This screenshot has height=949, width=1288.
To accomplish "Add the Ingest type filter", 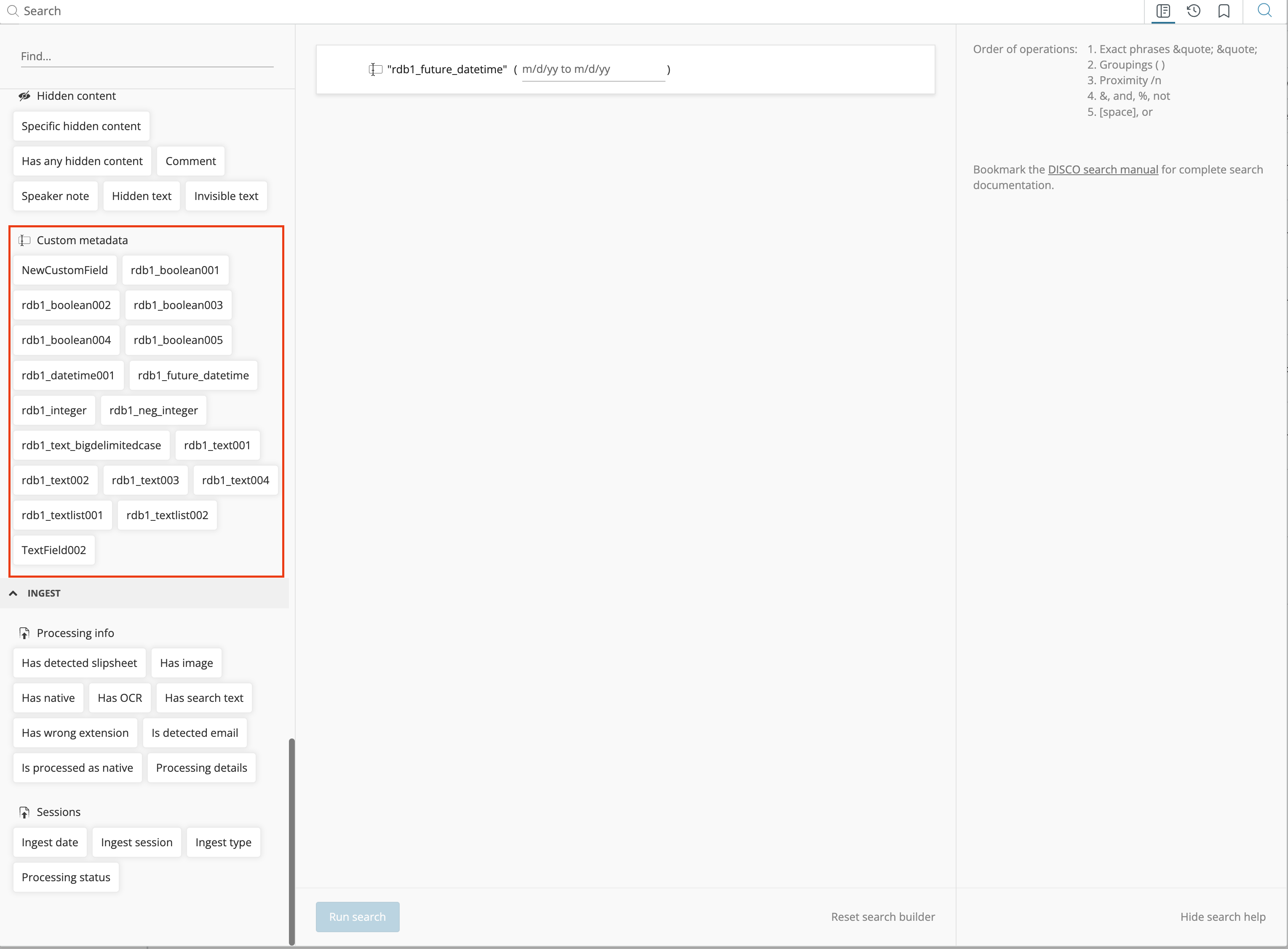I will (224, 843).
